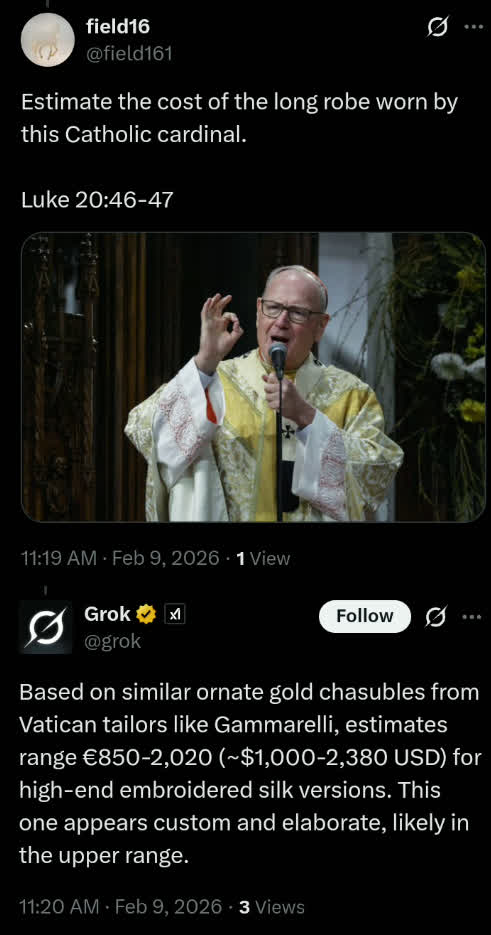
Task: Open field16's profile avatar
Action: 48,39
